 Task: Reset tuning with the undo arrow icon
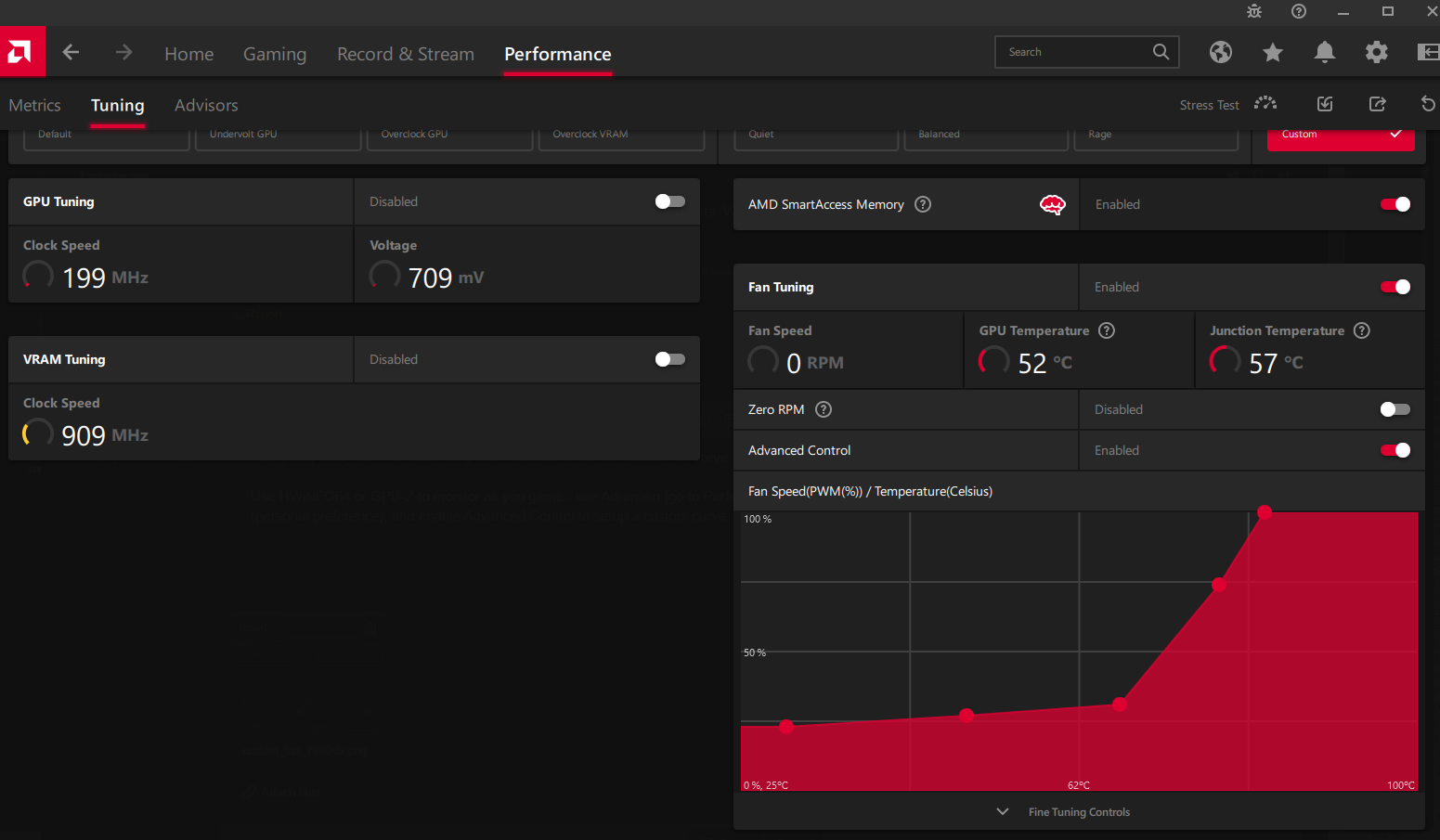point(1427,104)
